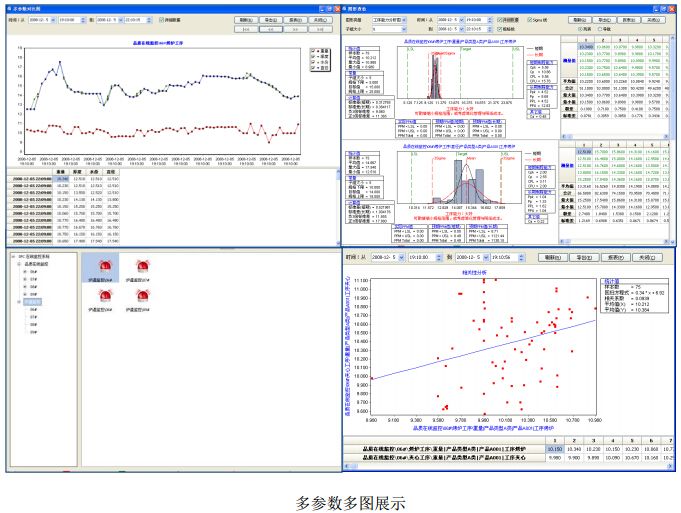This screenshot has width=681, height=513.
Task: Jump to first page in 多参数对比图 window
Action: (243, 30)
